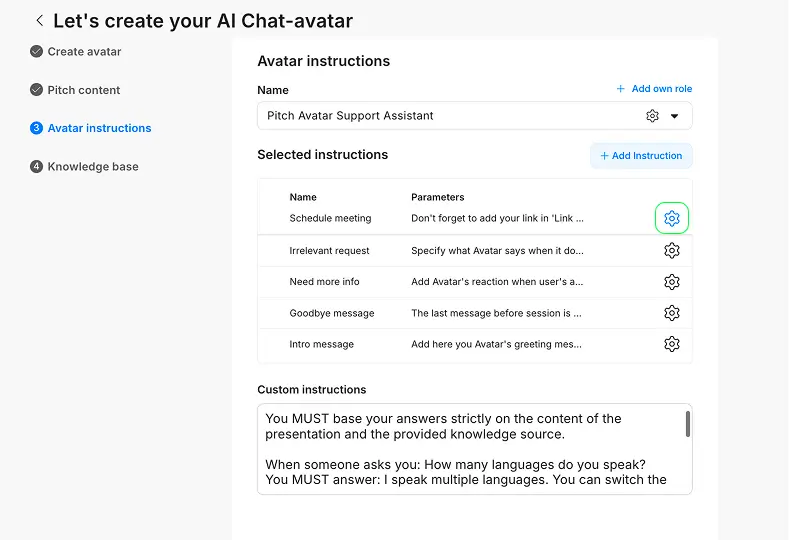
Task: Click the Custom instructions scrollbar
Action: point(687,424)
